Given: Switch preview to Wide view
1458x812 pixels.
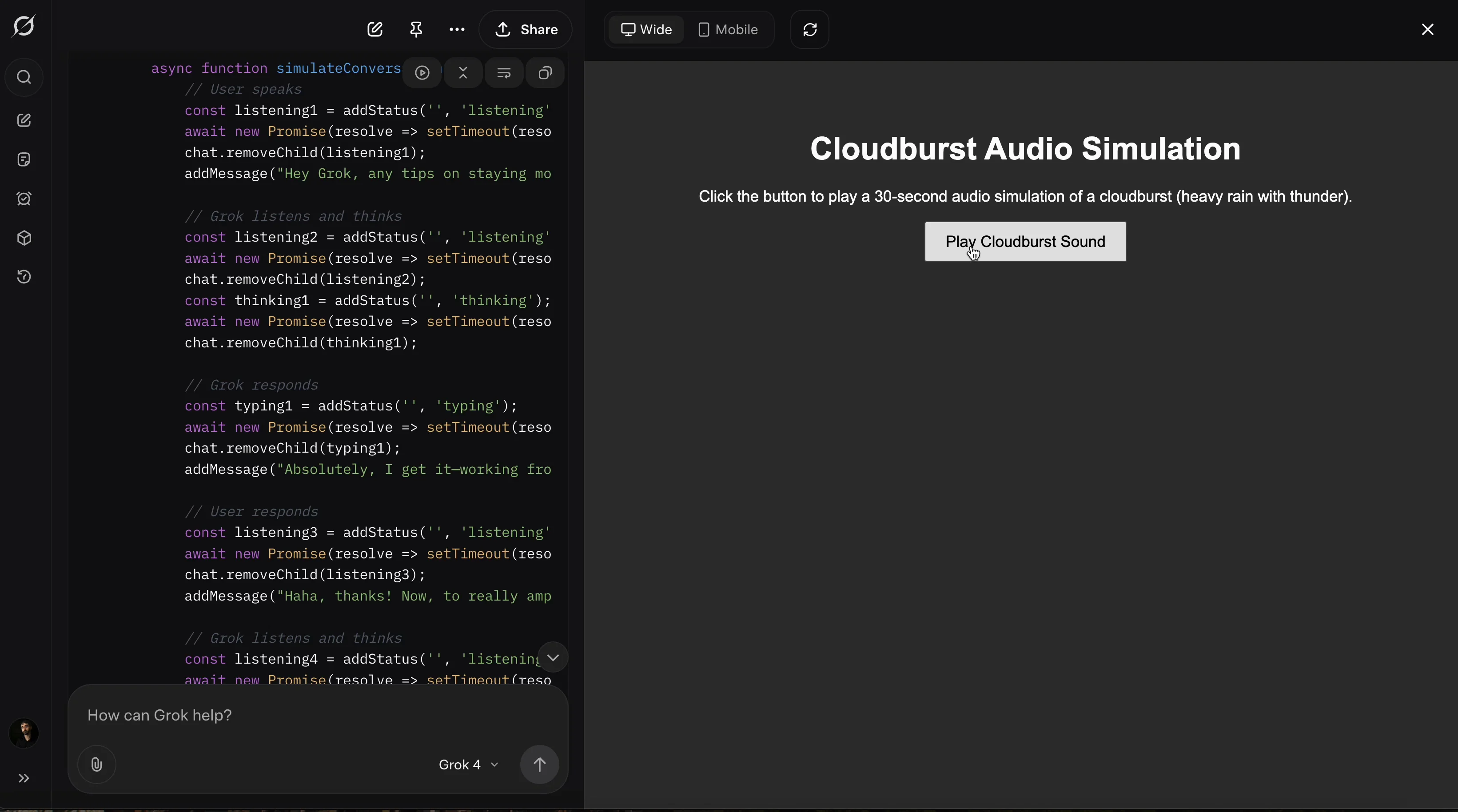Looking at the screenshot, I should (646, 29).
